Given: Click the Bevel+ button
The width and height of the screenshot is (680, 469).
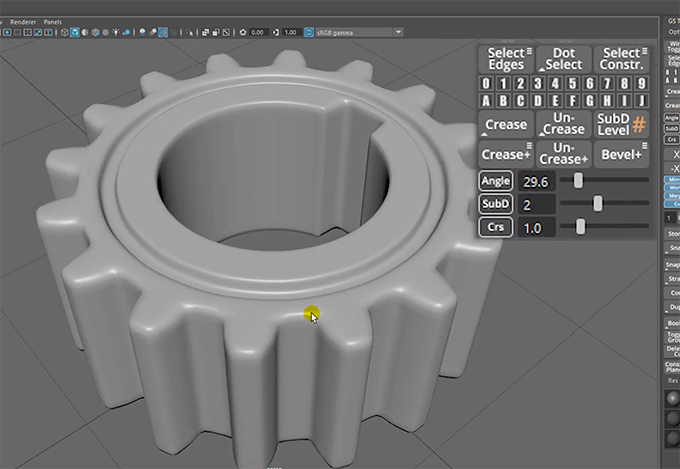Looking at the screenshot, I should [x=621, y=154].
